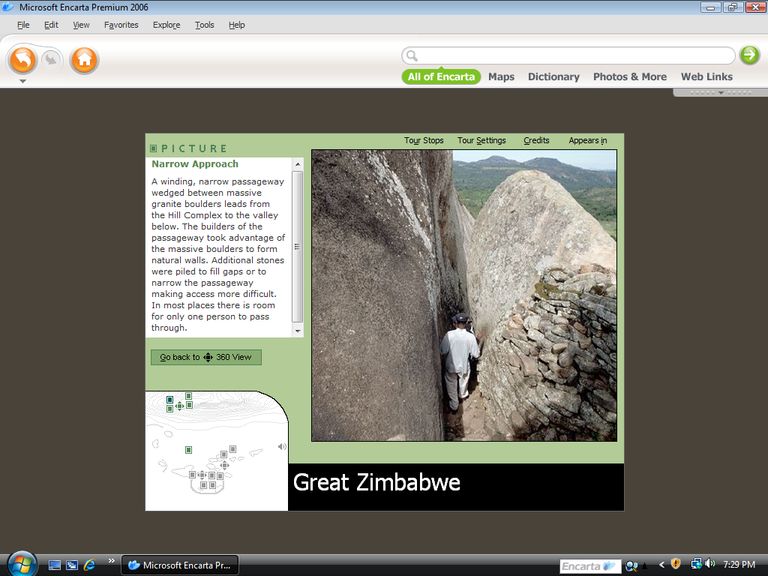
Task: Click the PICTURE header square icon
Action: coord(153,149)
